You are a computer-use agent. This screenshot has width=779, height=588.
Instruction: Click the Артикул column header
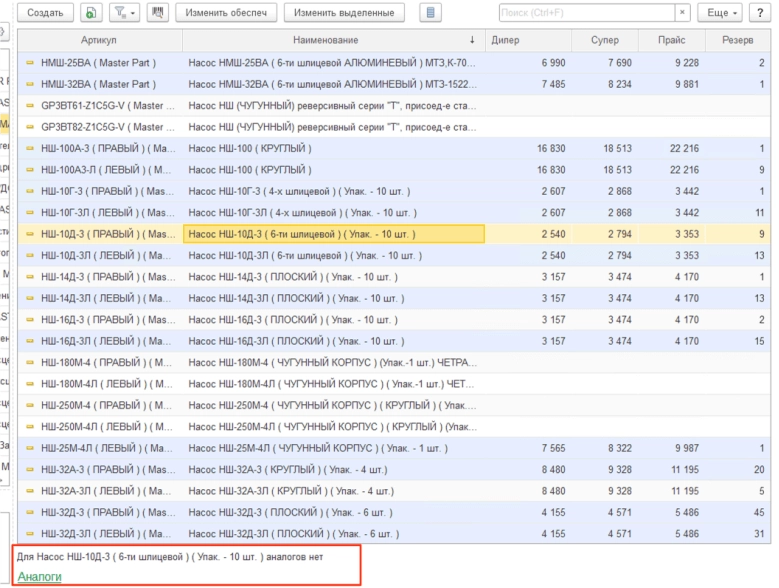pos(99,40)
